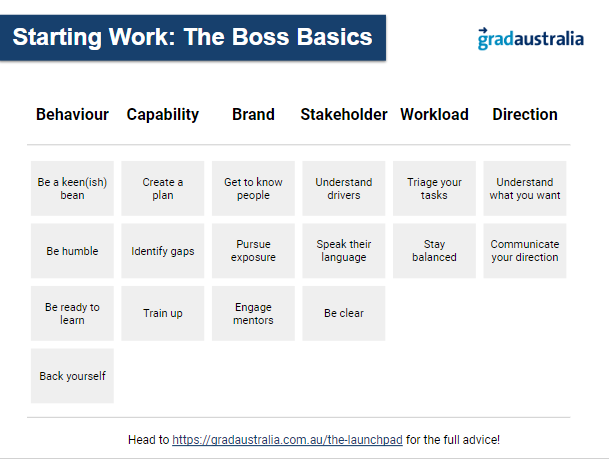Select the 'Be ready to learn' tile

click(72, 313)
